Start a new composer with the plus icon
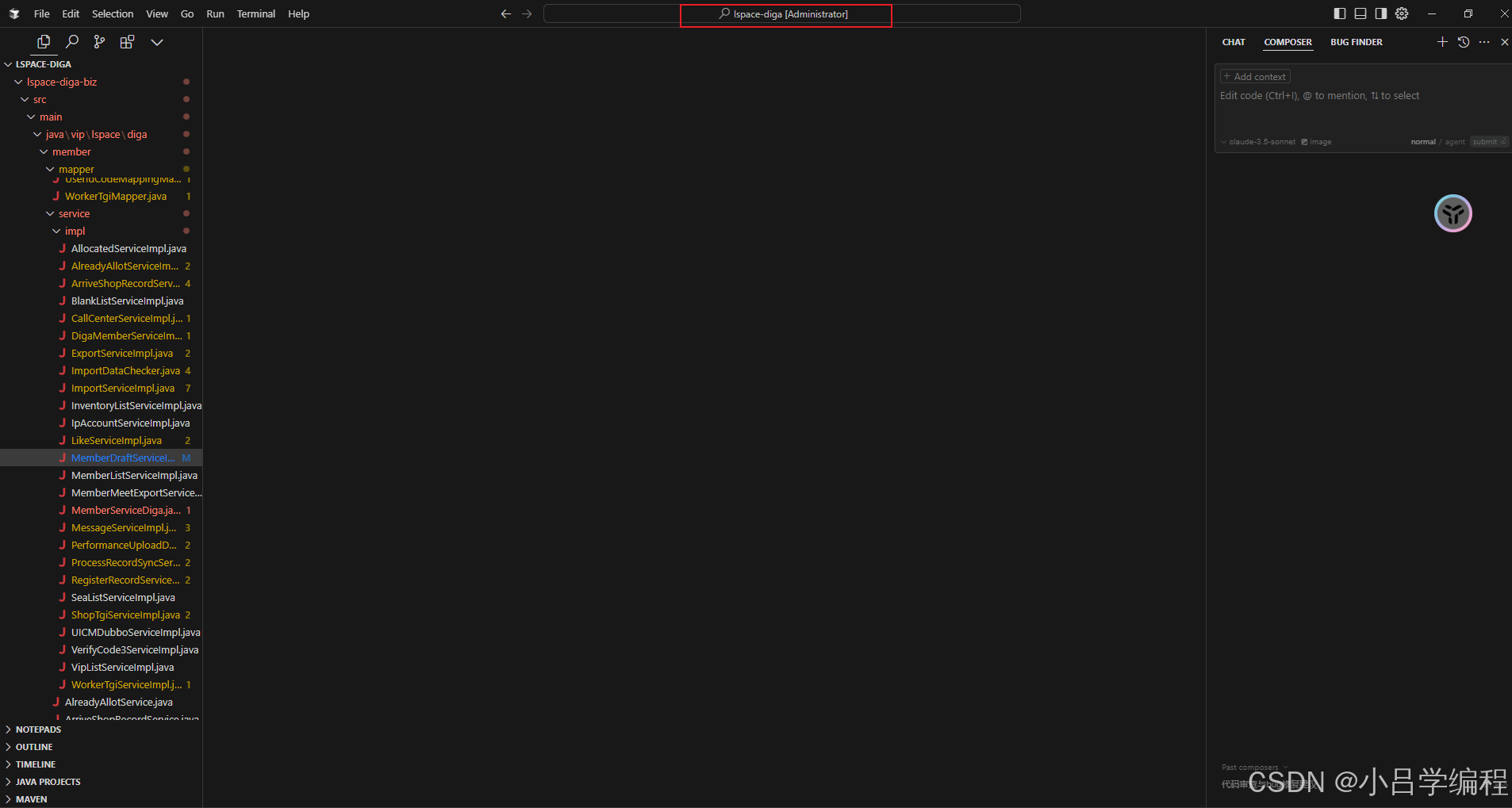The image size is (1512, 808). pos(1441,42)
